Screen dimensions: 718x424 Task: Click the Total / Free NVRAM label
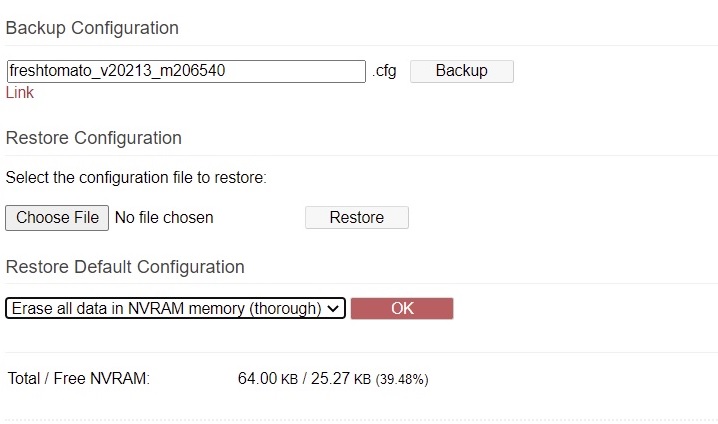pyautogui.click(x=79, y=379)
